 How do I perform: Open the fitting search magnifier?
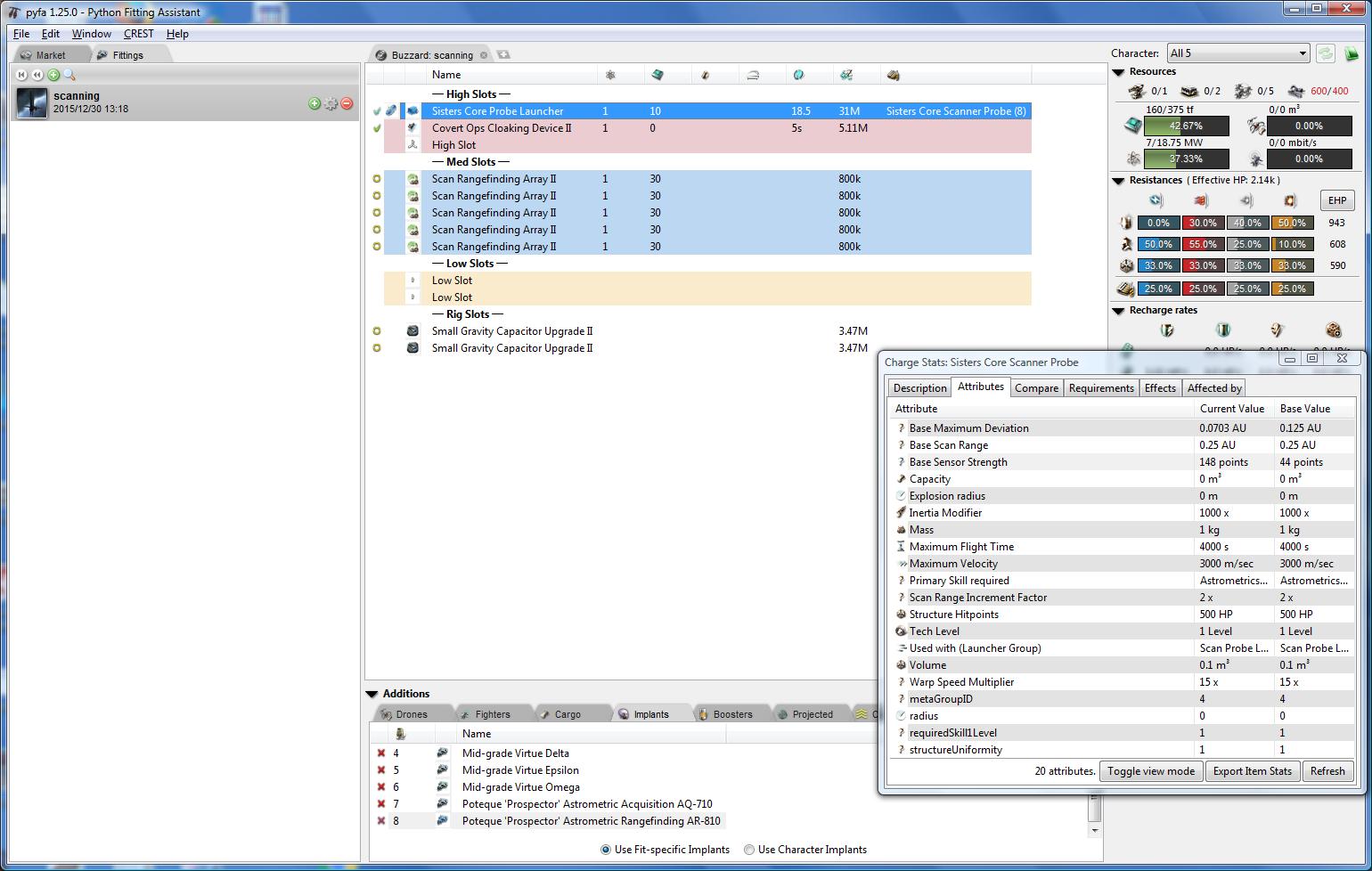(69, 75)
